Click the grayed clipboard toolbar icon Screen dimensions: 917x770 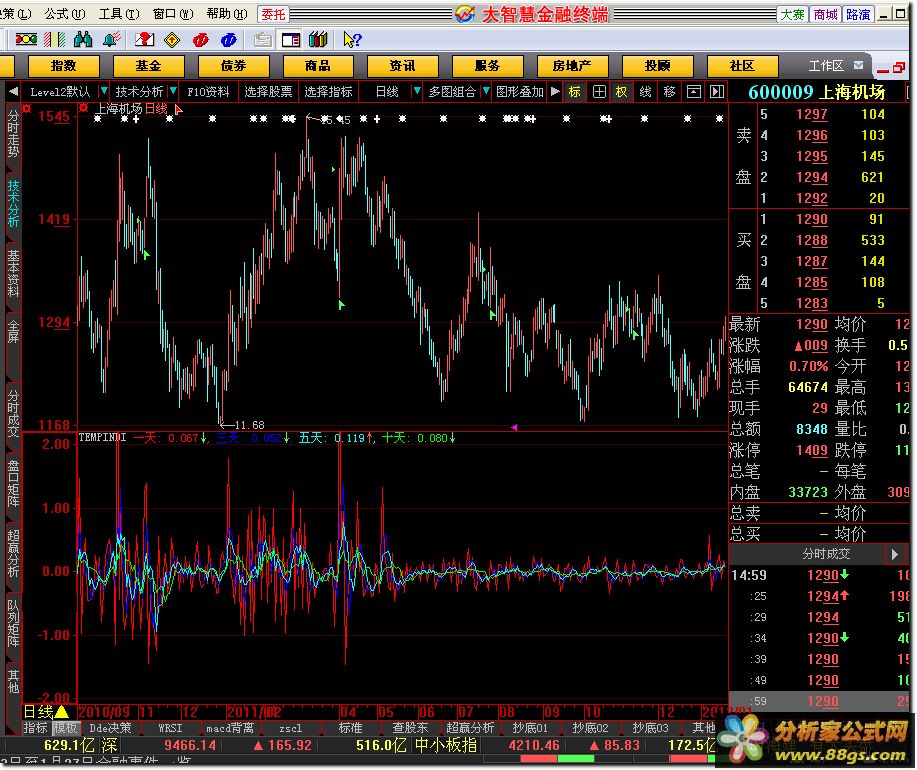[262, 39]
